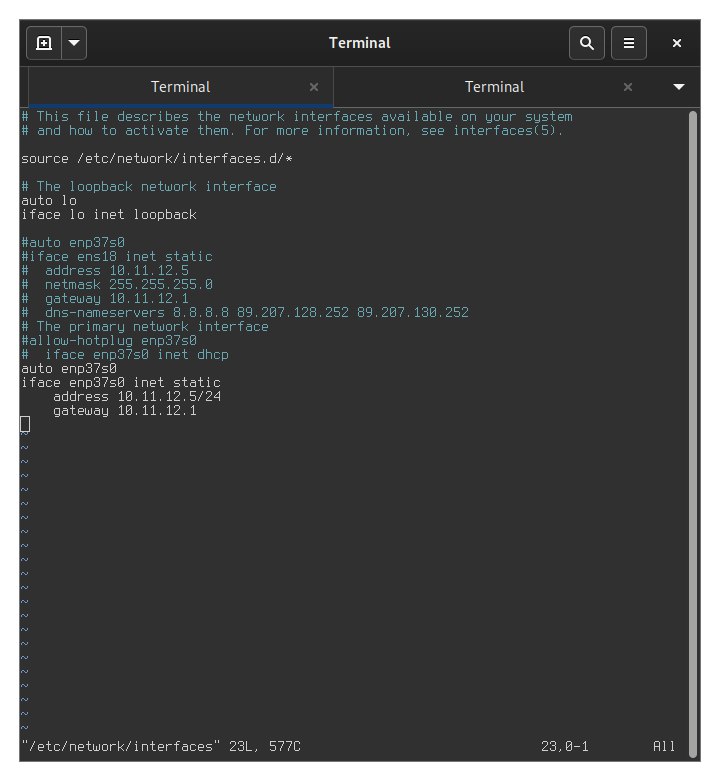Click the '# This file describes' comment line
The width and height of the screenshot is (720, 781).
click(296, 117)
